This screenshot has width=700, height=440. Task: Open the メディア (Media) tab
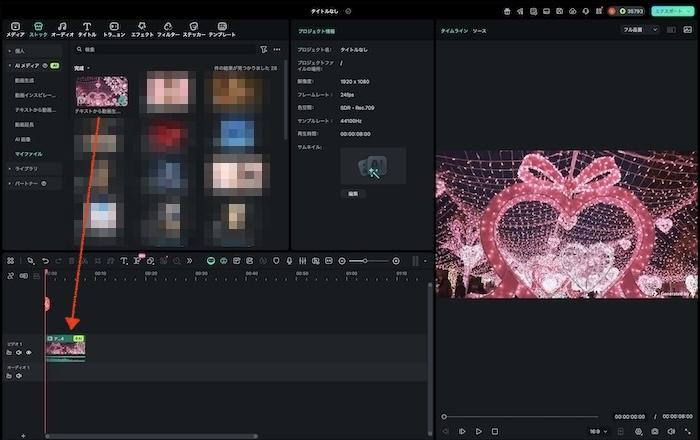tap(14, 27)
